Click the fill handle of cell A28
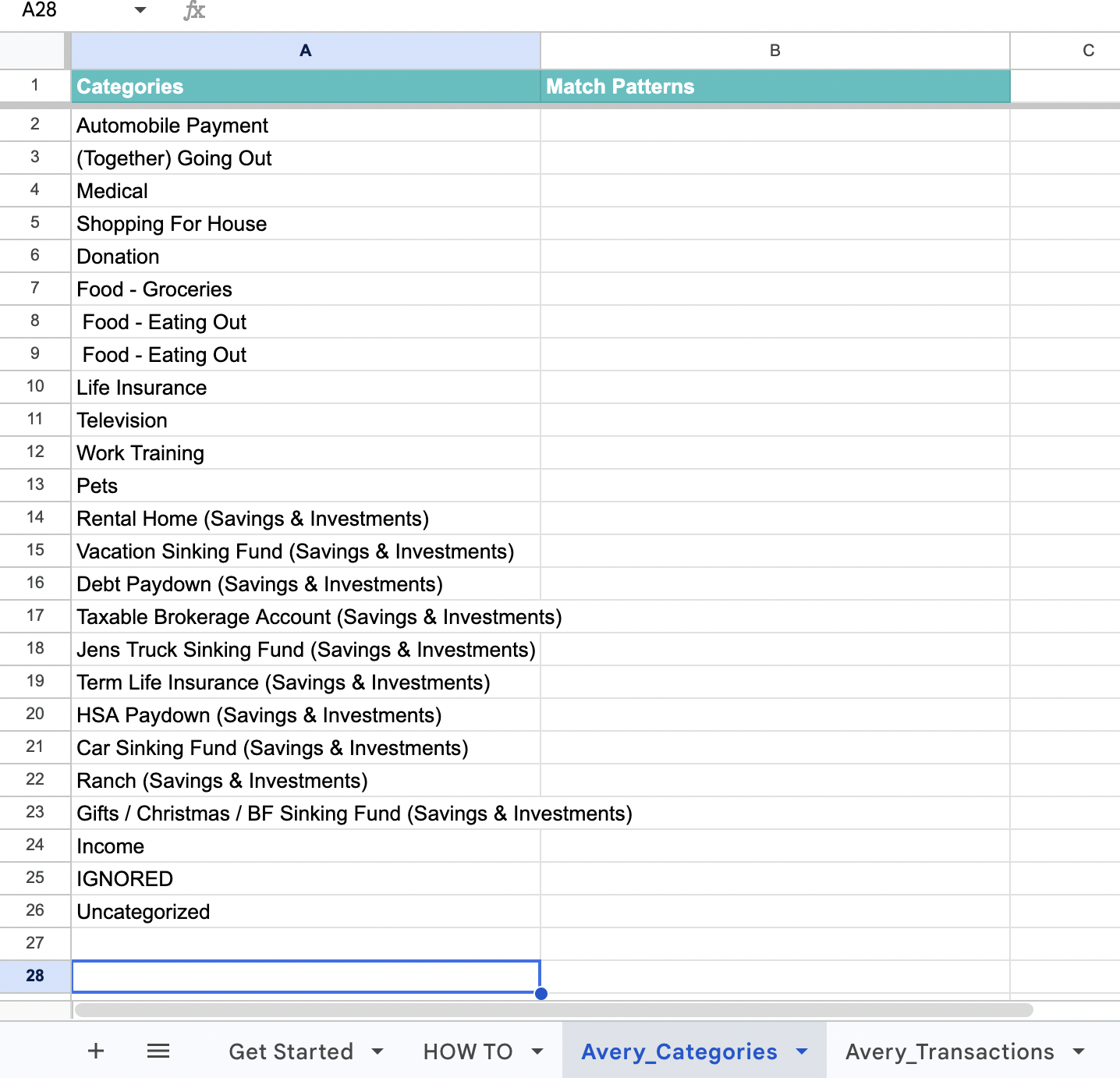The height and width of the screenshot is (1078, 1120). 541,994
